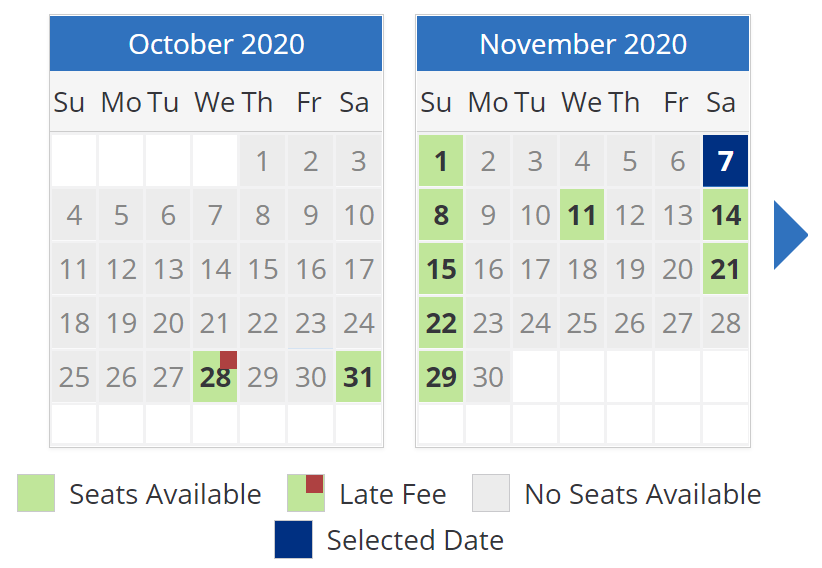Select Sunday November 22
822x568 pixels.
tap(441, 323)
